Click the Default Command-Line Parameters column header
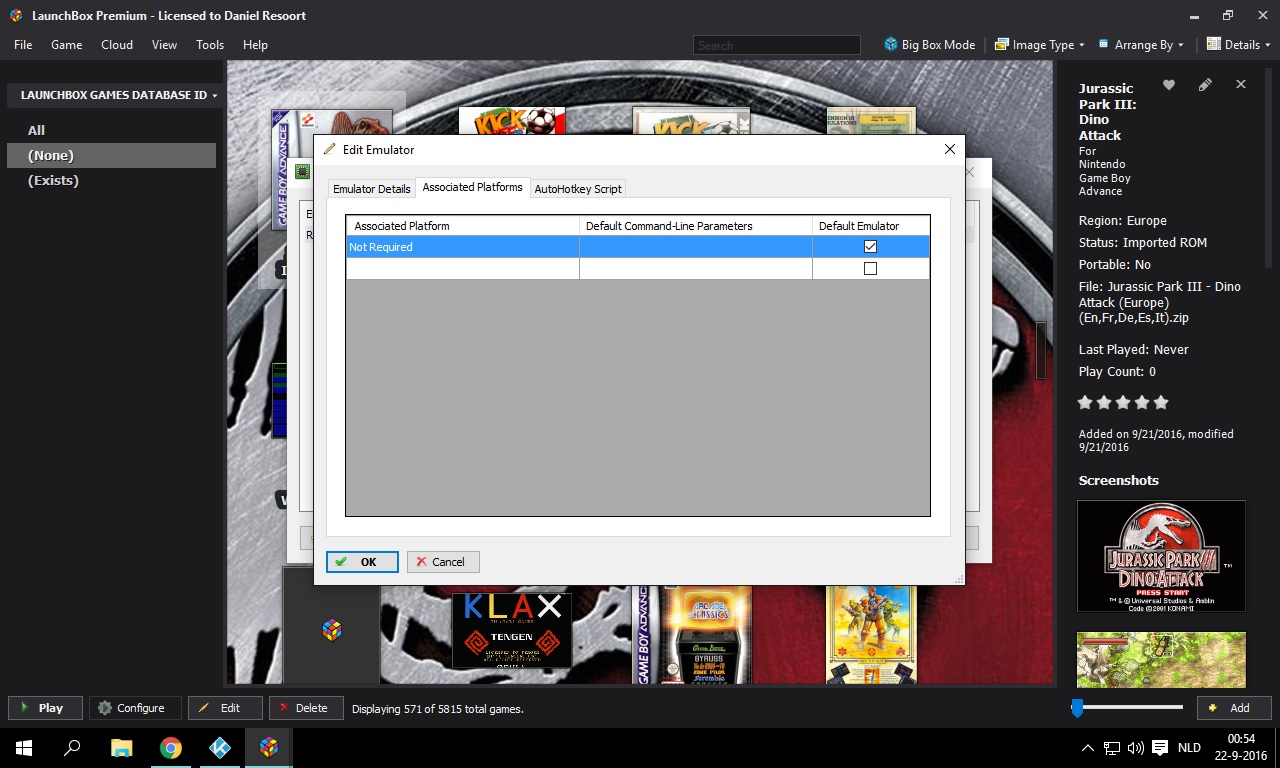The height and width of the screenshot is (768, 1280). coord(696,226)
